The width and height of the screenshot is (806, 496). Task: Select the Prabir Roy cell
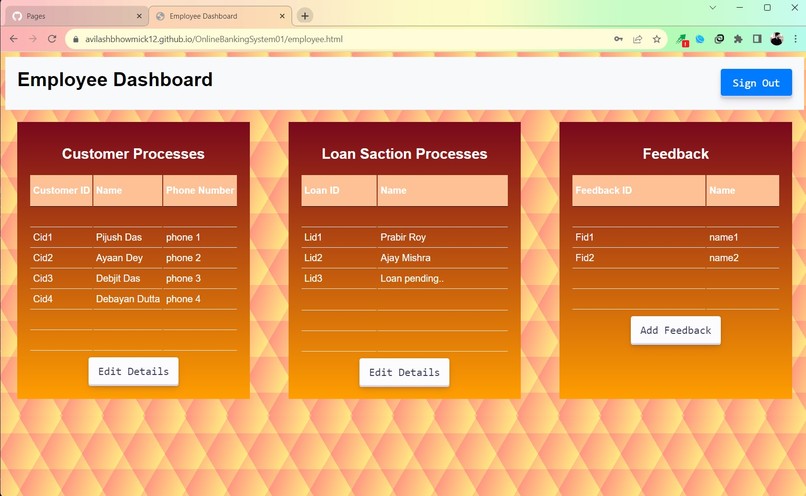443,237
